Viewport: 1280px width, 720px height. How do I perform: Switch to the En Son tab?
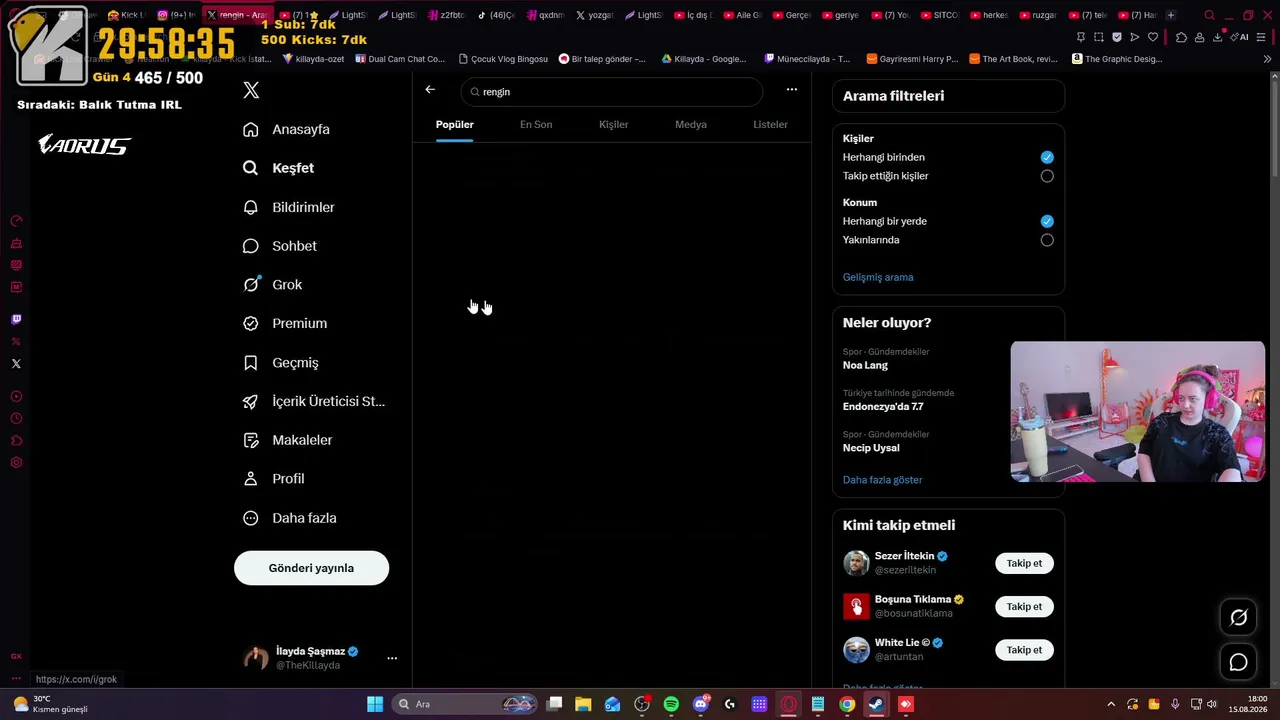[536, 124]
